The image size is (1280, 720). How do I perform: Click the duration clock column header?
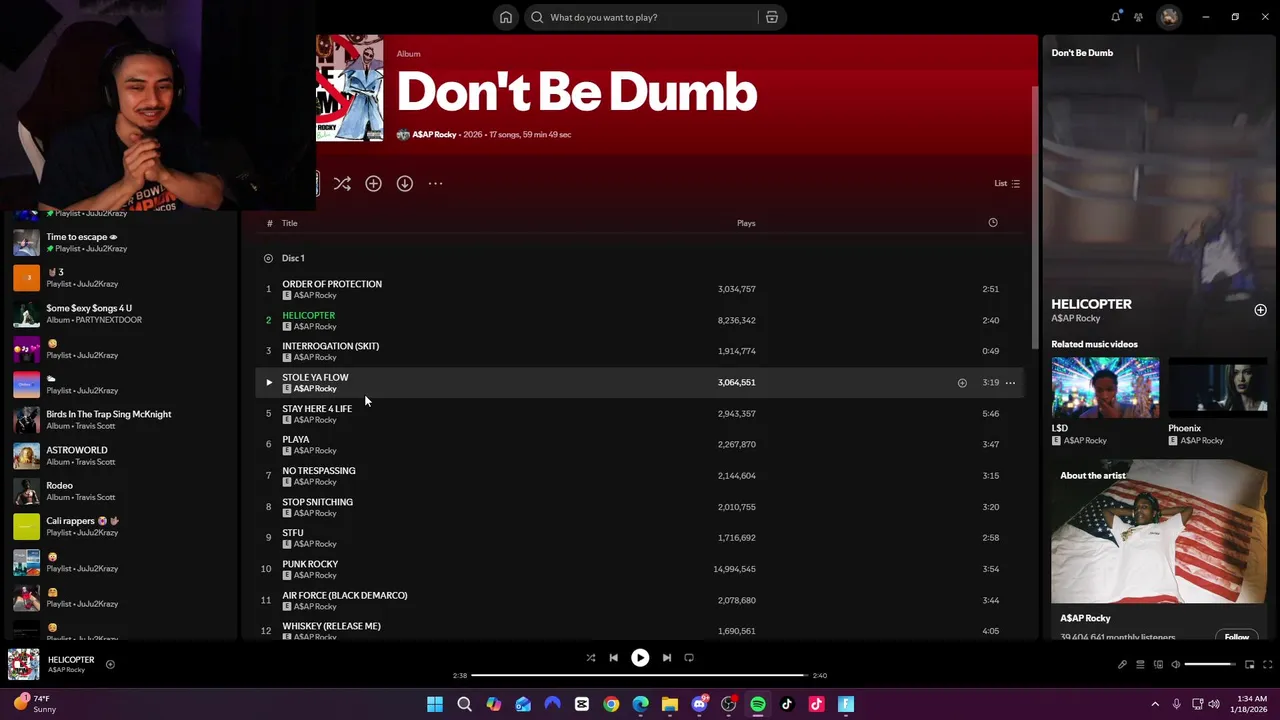(993, 223)
